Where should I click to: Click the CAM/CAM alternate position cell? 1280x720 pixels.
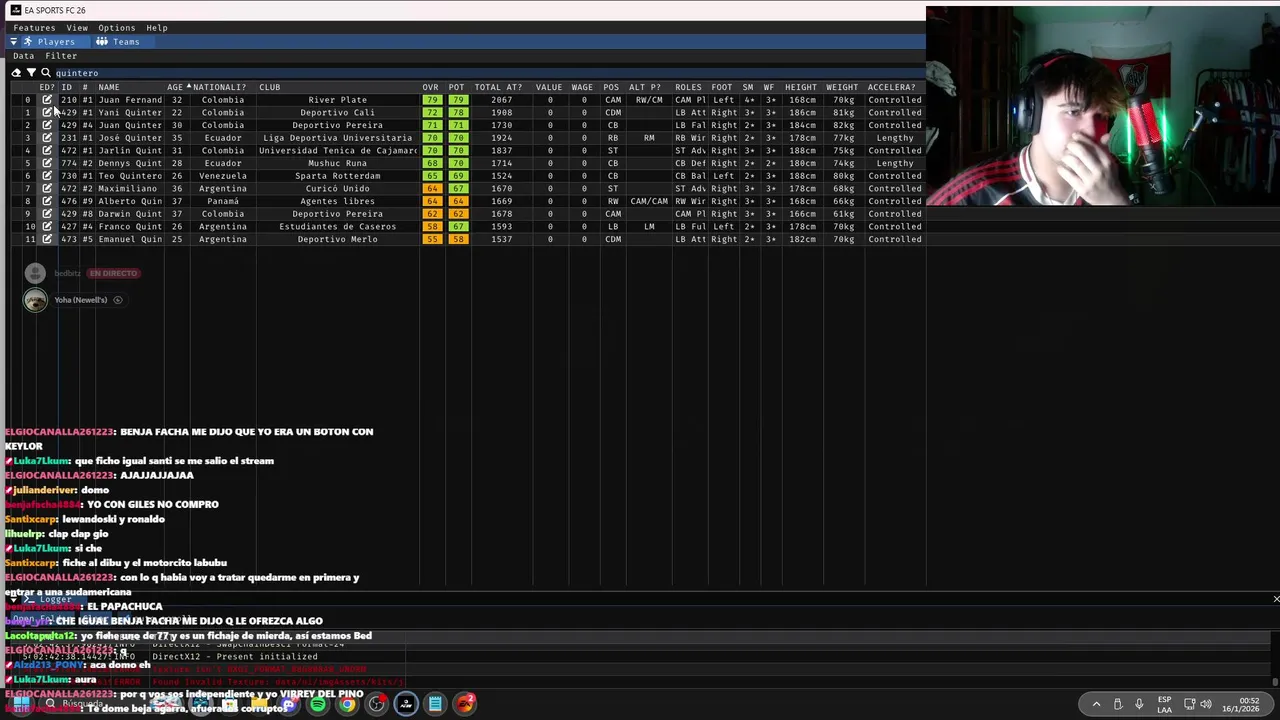coord(649,201)
